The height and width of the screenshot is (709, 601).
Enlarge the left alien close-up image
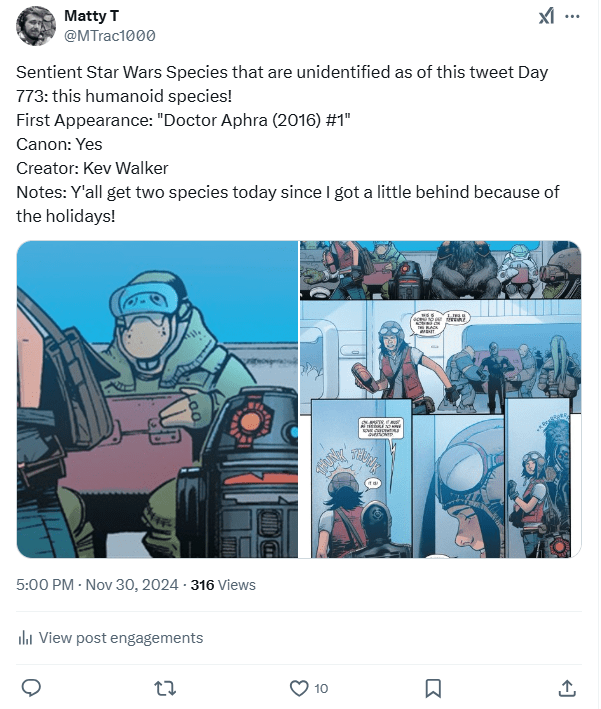(x=157, y=398)
